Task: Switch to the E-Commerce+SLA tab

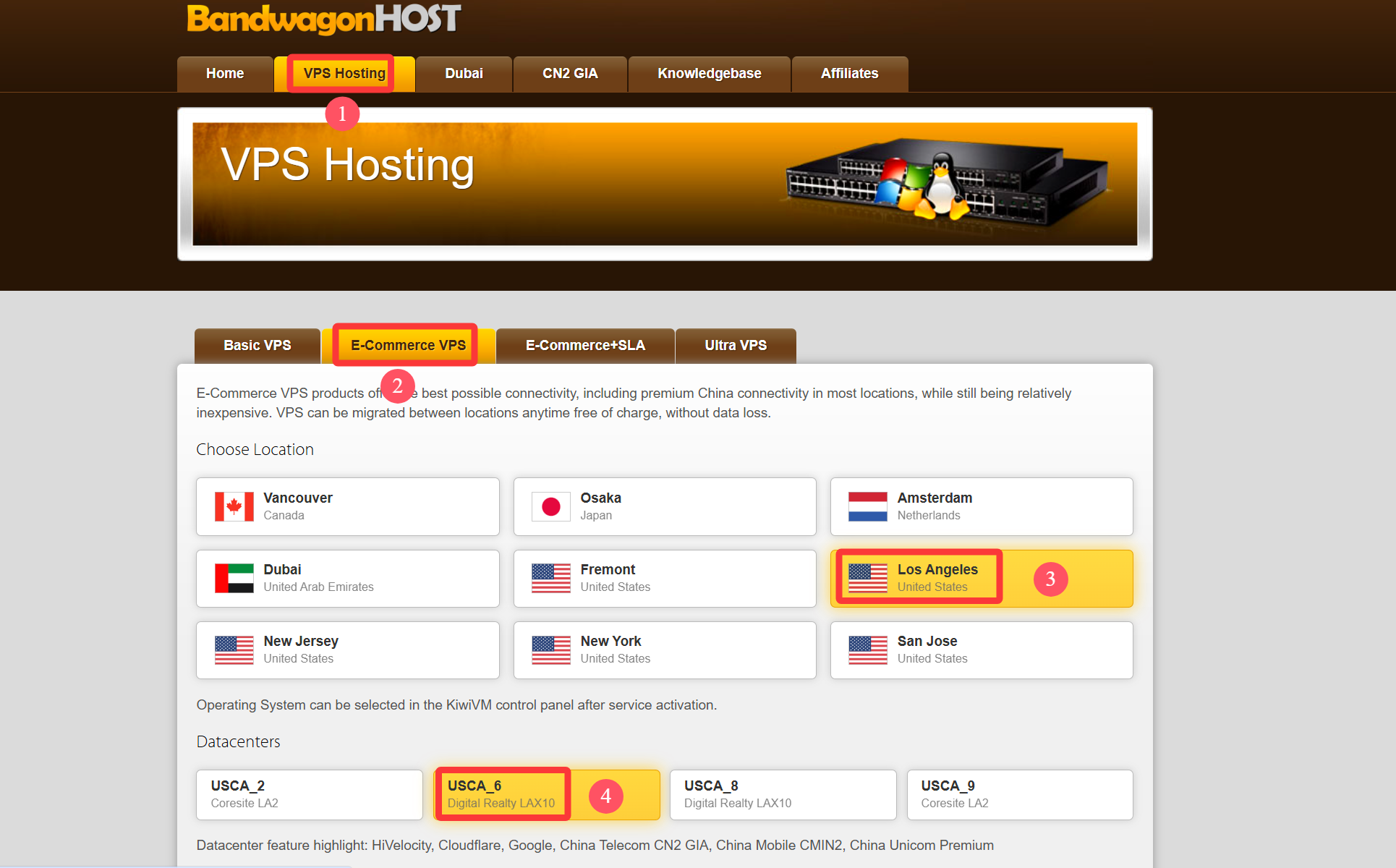Action: coord(584,346)
